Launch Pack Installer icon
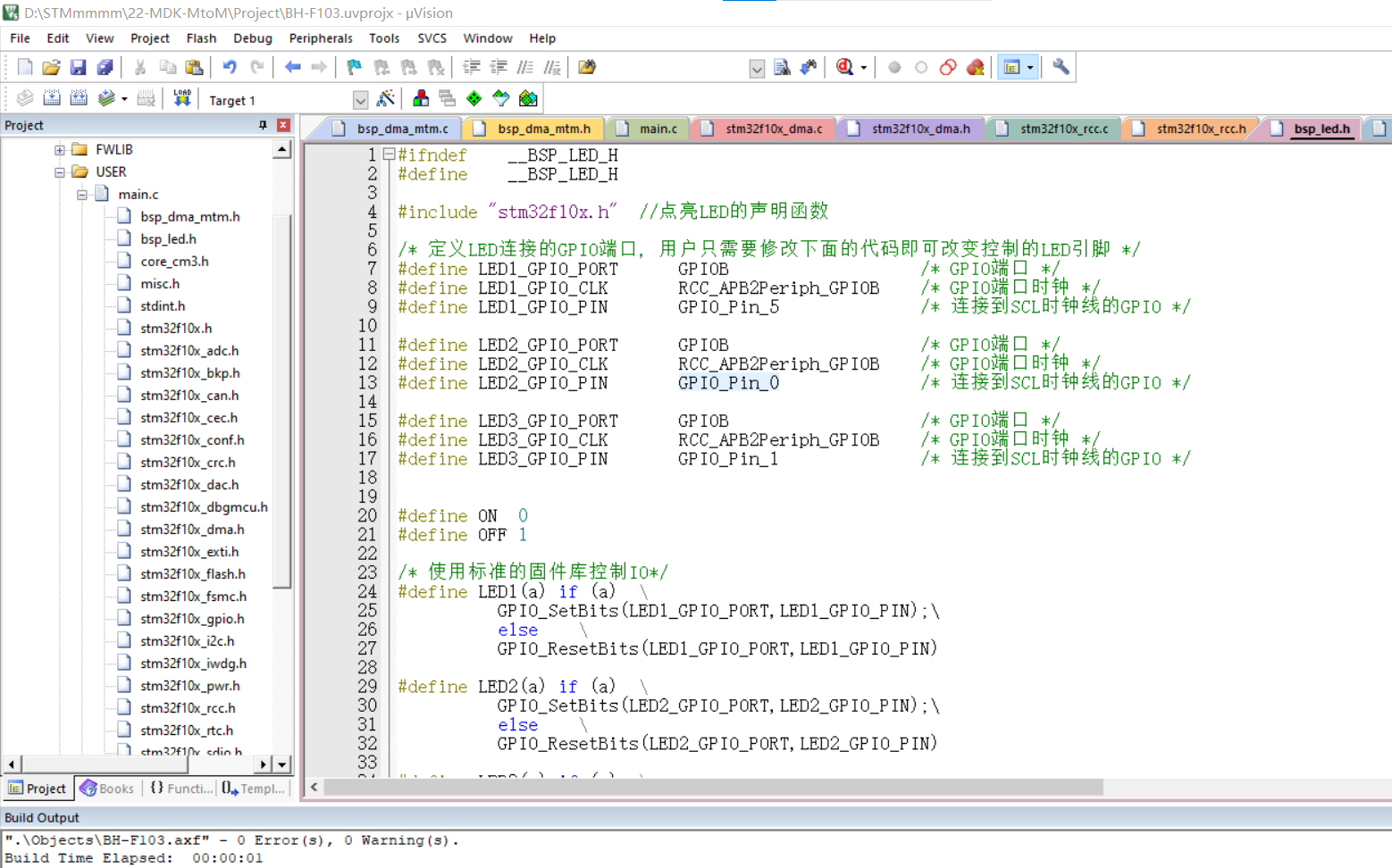1392x868 pixels. (528, 98)
